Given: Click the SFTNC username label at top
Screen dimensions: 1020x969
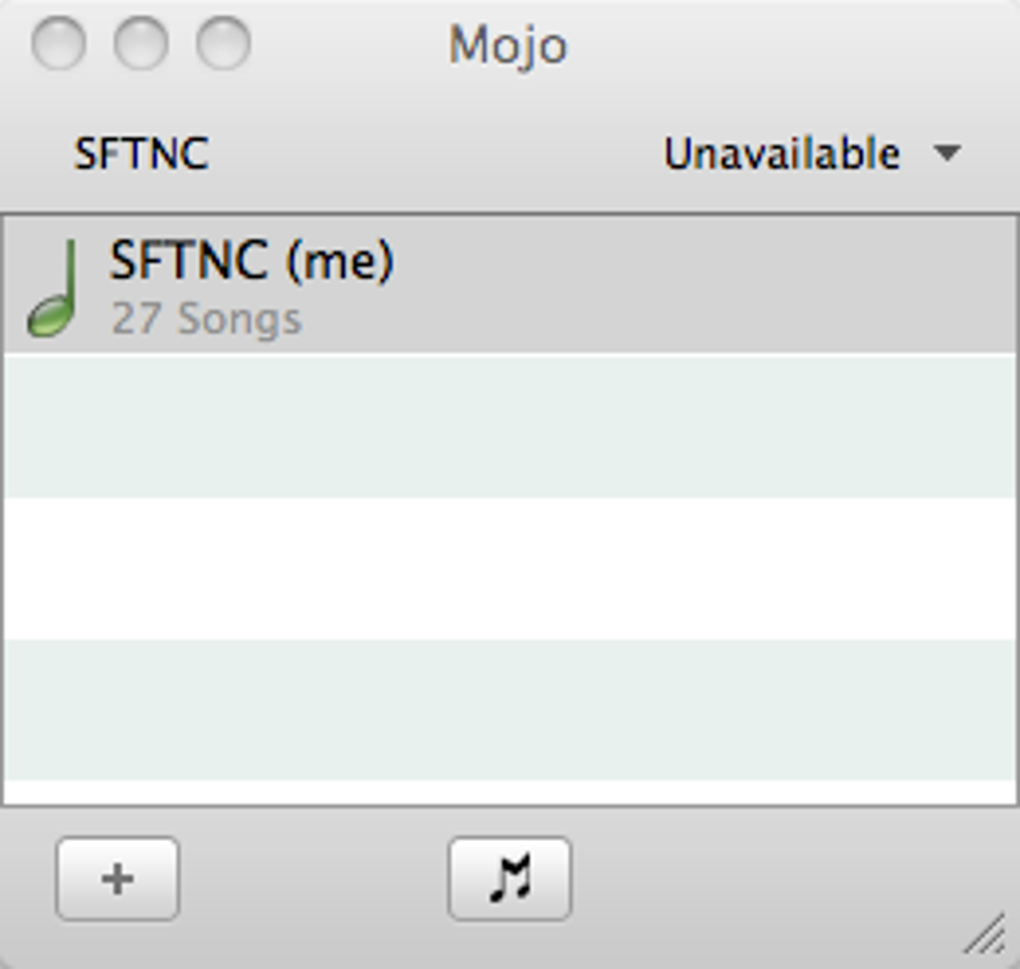Looking at the screenshot, I should (x=141, y=154).
